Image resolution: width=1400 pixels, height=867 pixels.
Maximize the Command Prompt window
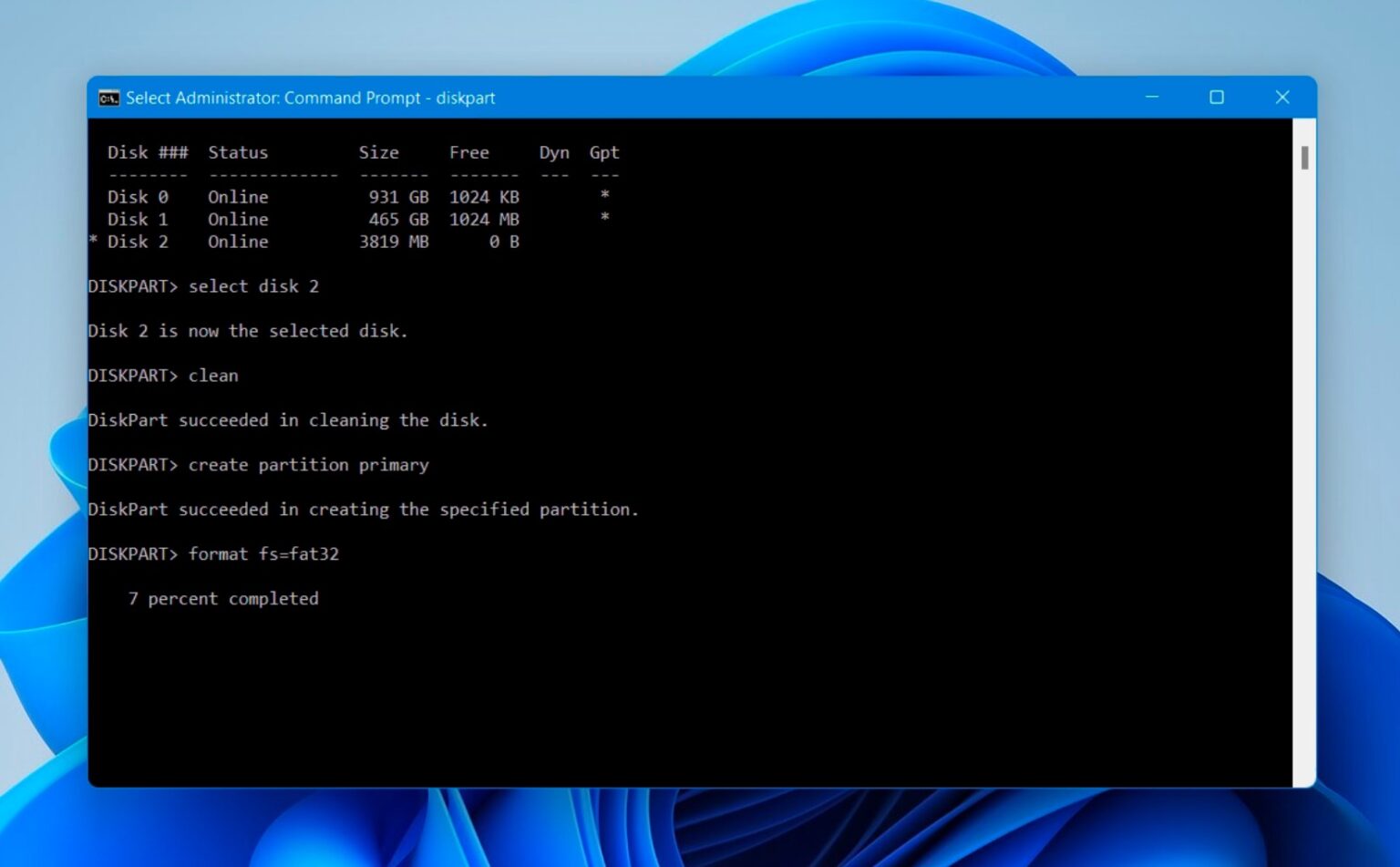(x=1217, y=97)
